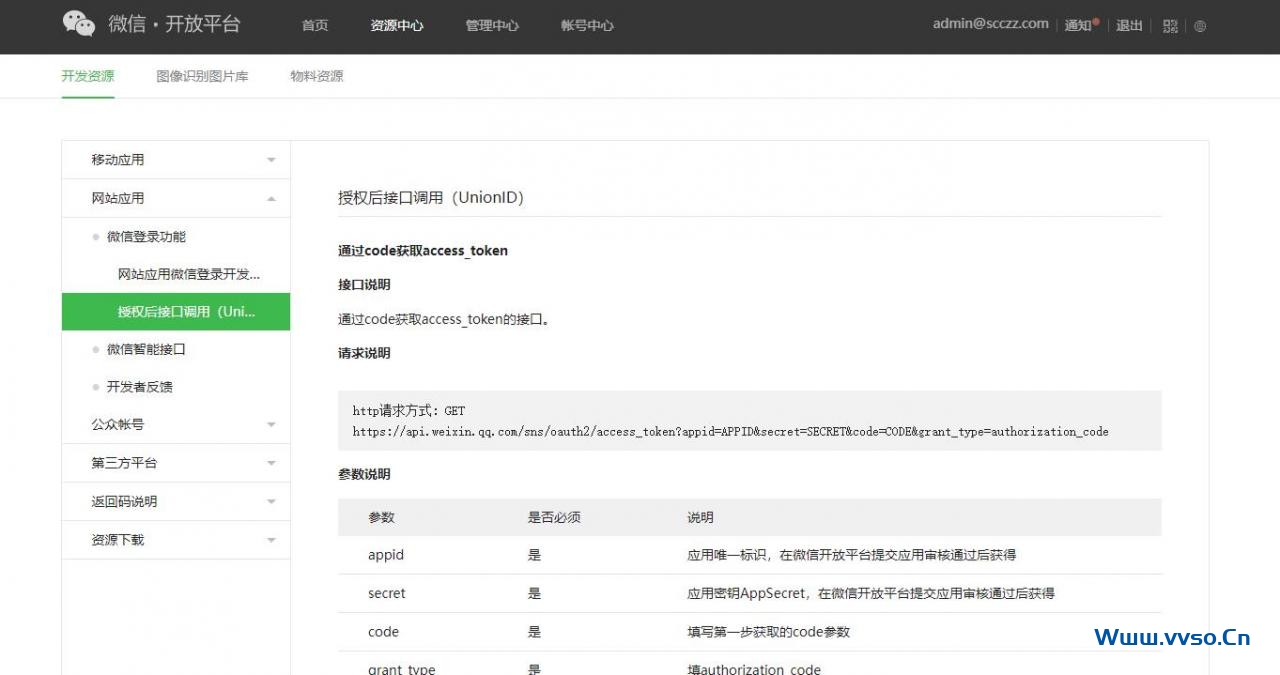Open 开发者反馈 in the sidebar
This screenshot has height=675, width=1280.
click(140, 387)
